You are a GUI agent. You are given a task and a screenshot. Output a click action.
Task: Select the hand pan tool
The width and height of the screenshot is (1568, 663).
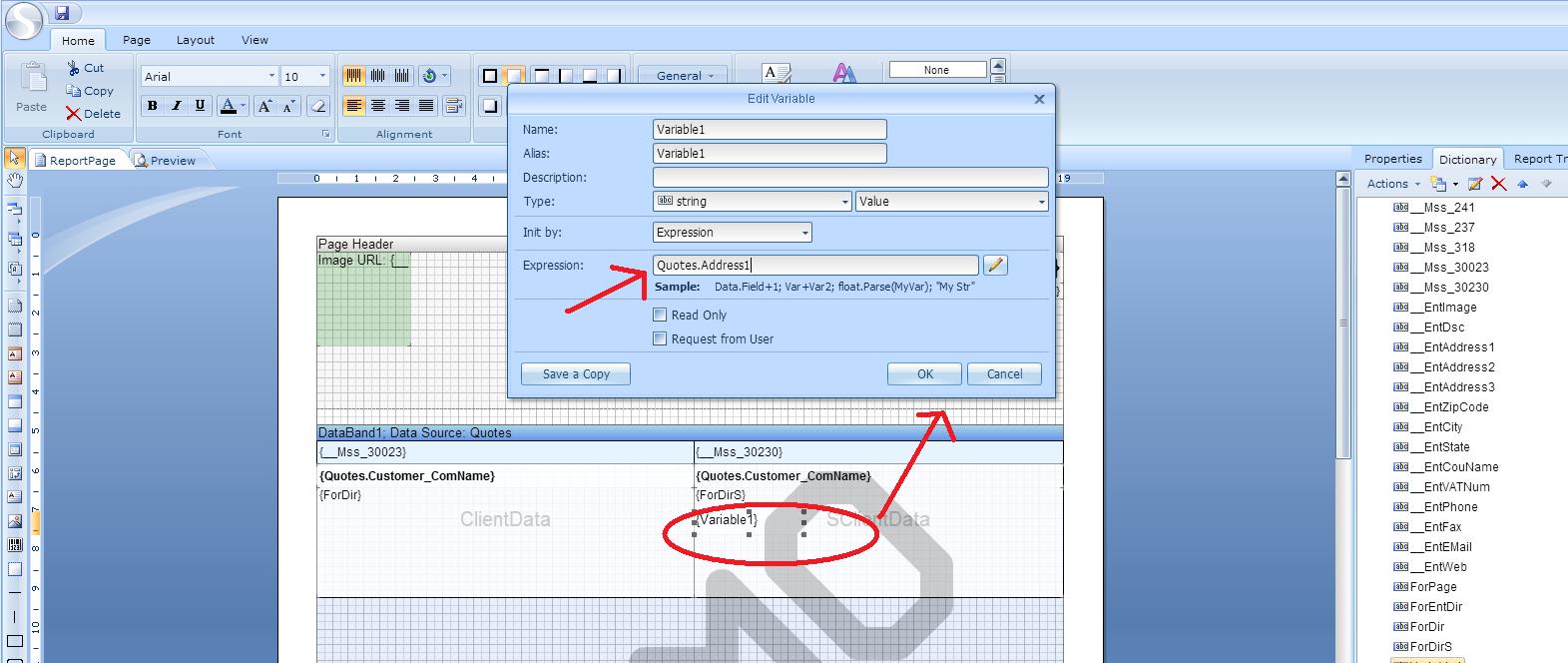coord(15,181)
